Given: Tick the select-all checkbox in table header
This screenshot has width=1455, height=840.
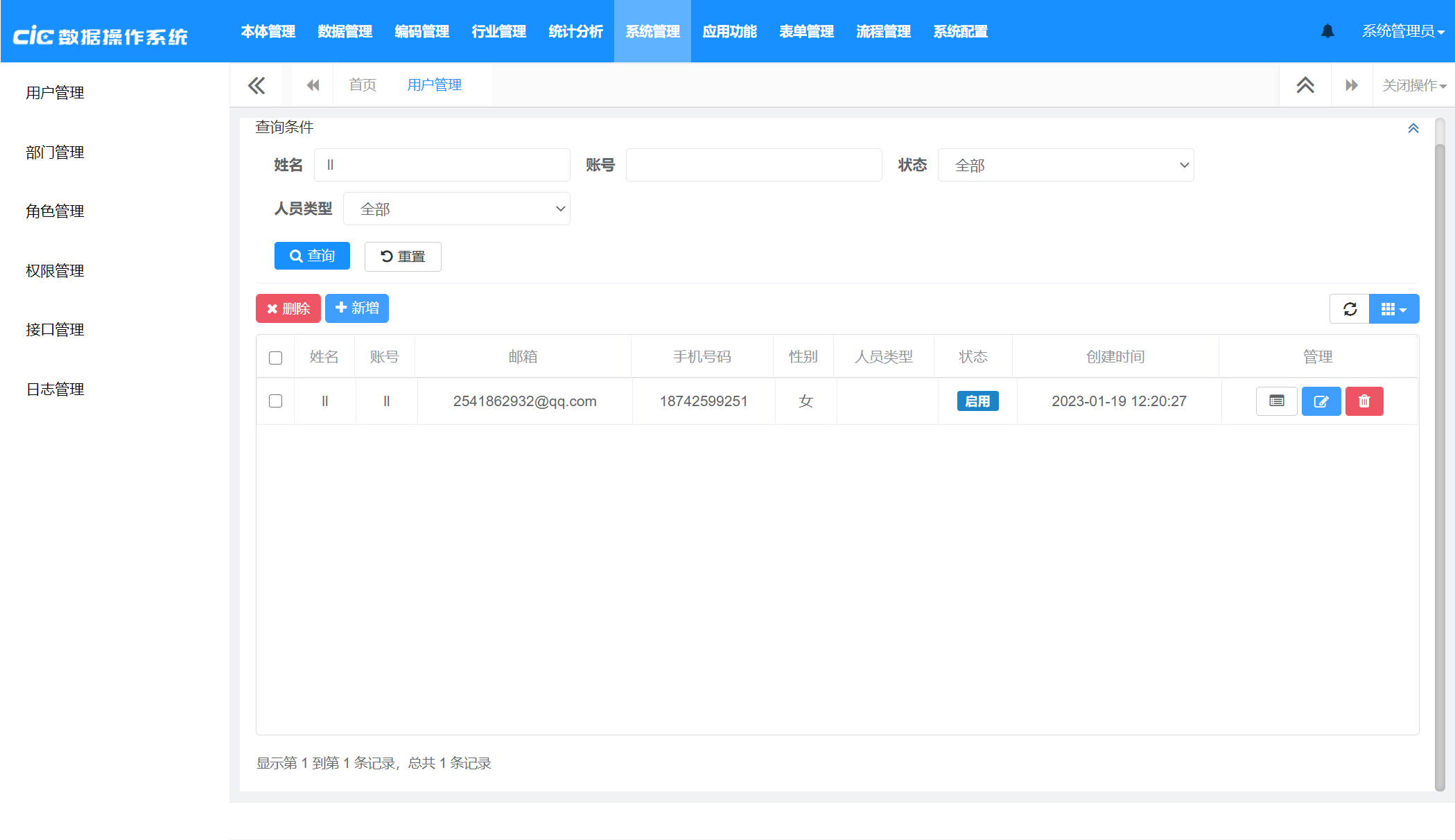Looking at the screenshot, I should [275, 358].
